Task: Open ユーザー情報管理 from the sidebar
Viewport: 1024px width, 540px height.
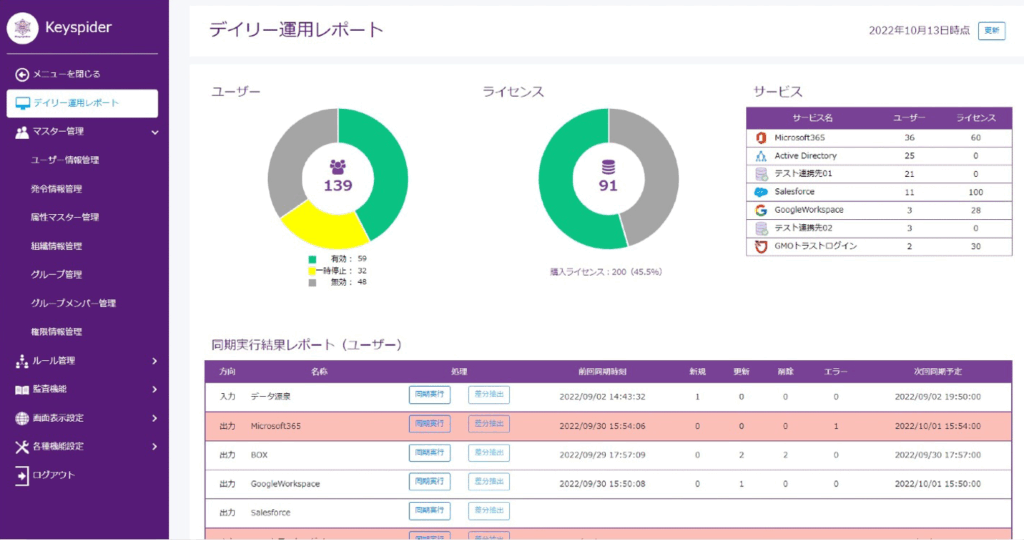Action: (65, 160)
